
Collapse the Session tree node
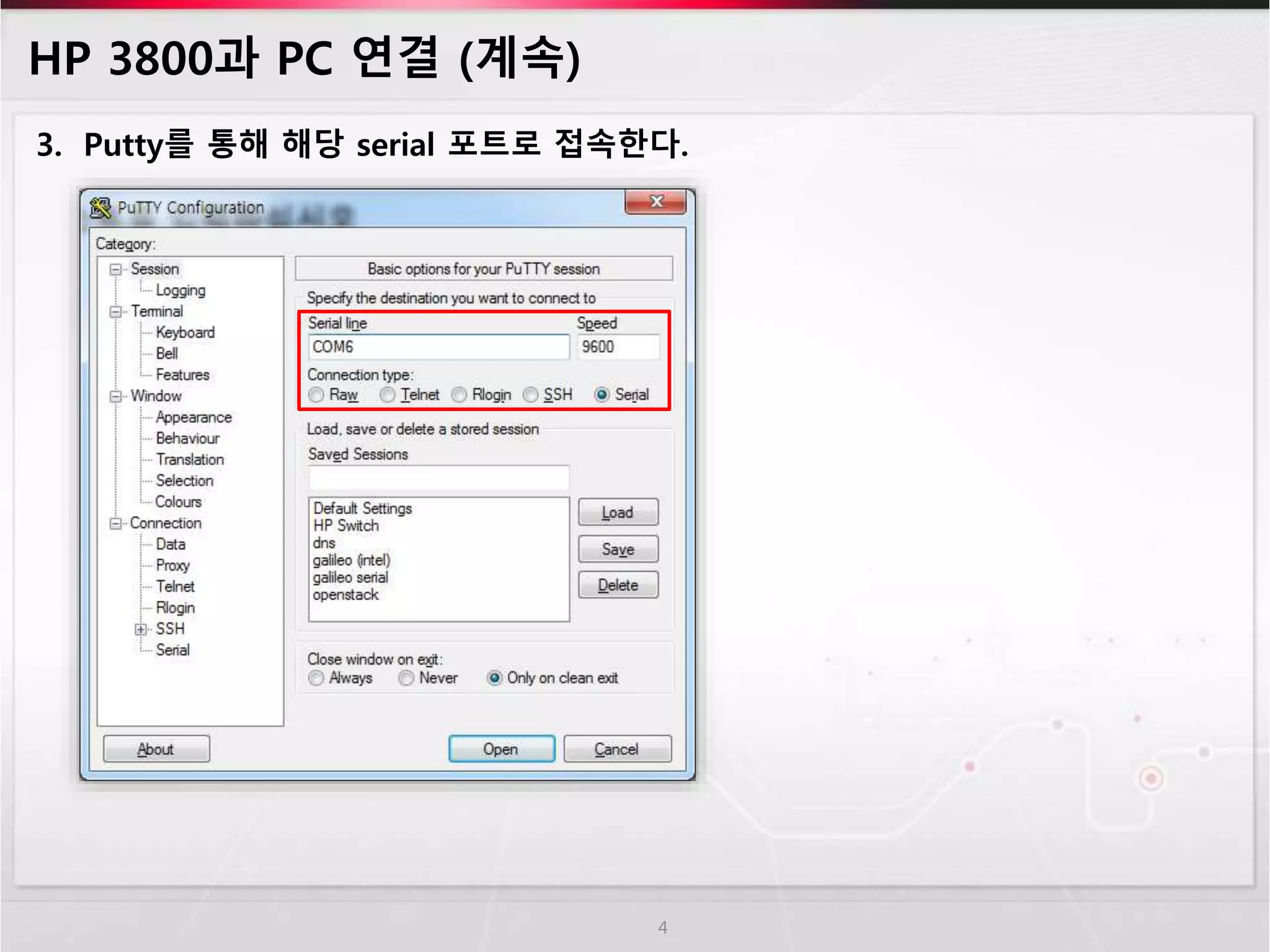pos(115,269)
